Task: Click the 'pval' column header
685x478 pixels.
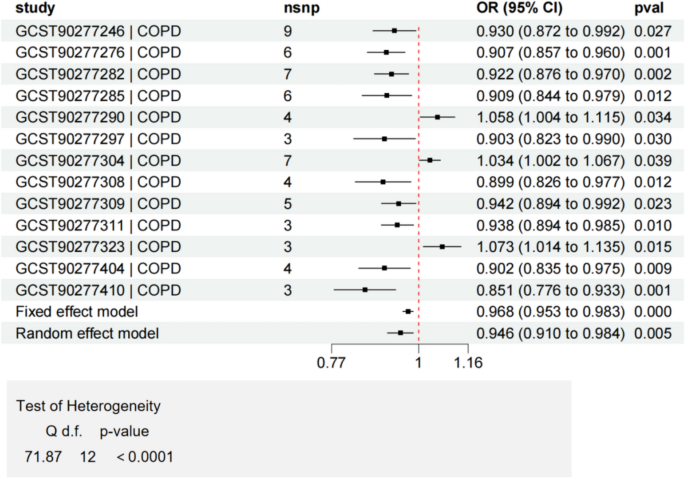Action: 649,10
